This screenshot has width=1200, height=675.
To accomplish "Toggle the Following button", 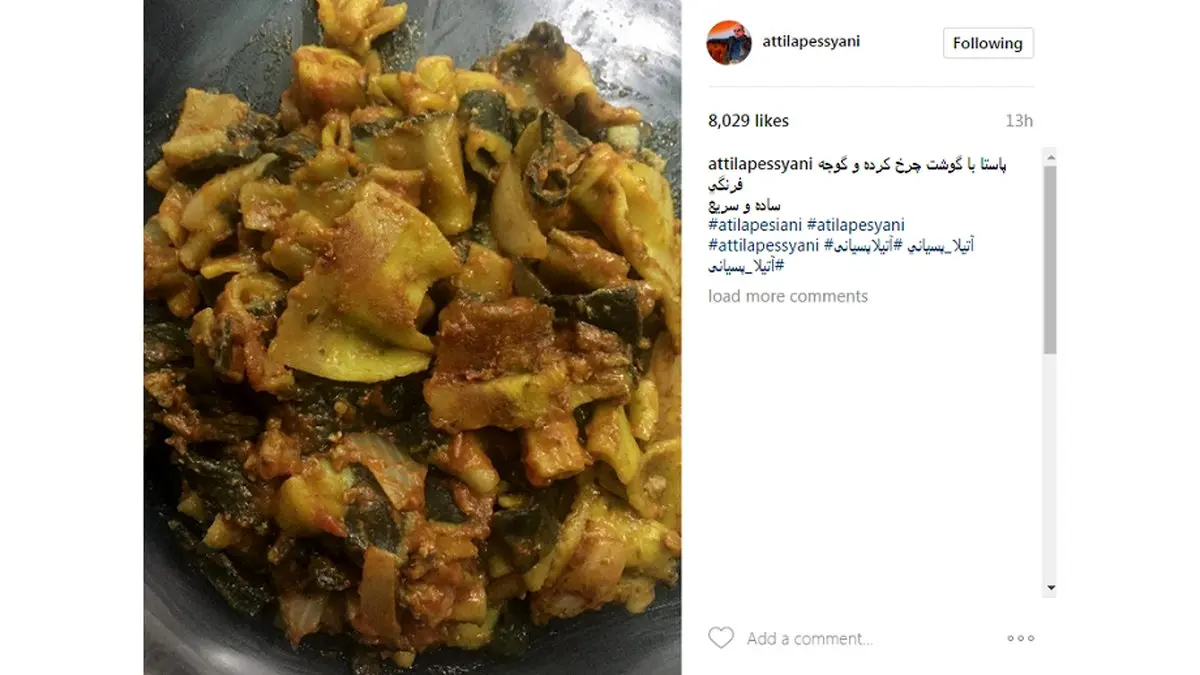I will click(x=987, y=43).
